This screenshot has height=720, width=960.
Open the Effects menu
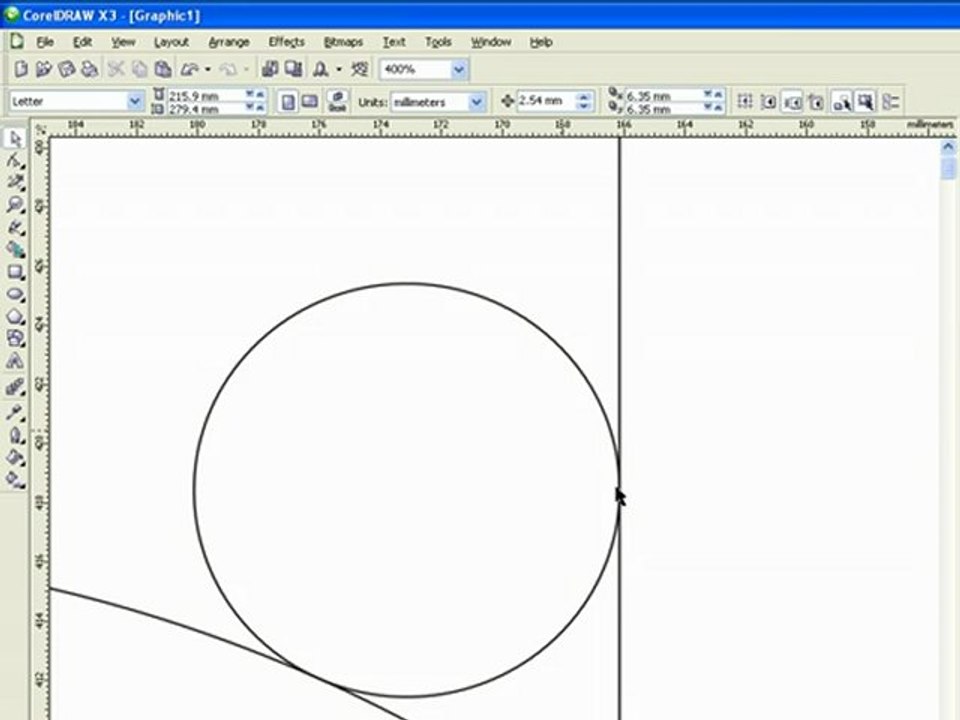[x=287, y=42]
